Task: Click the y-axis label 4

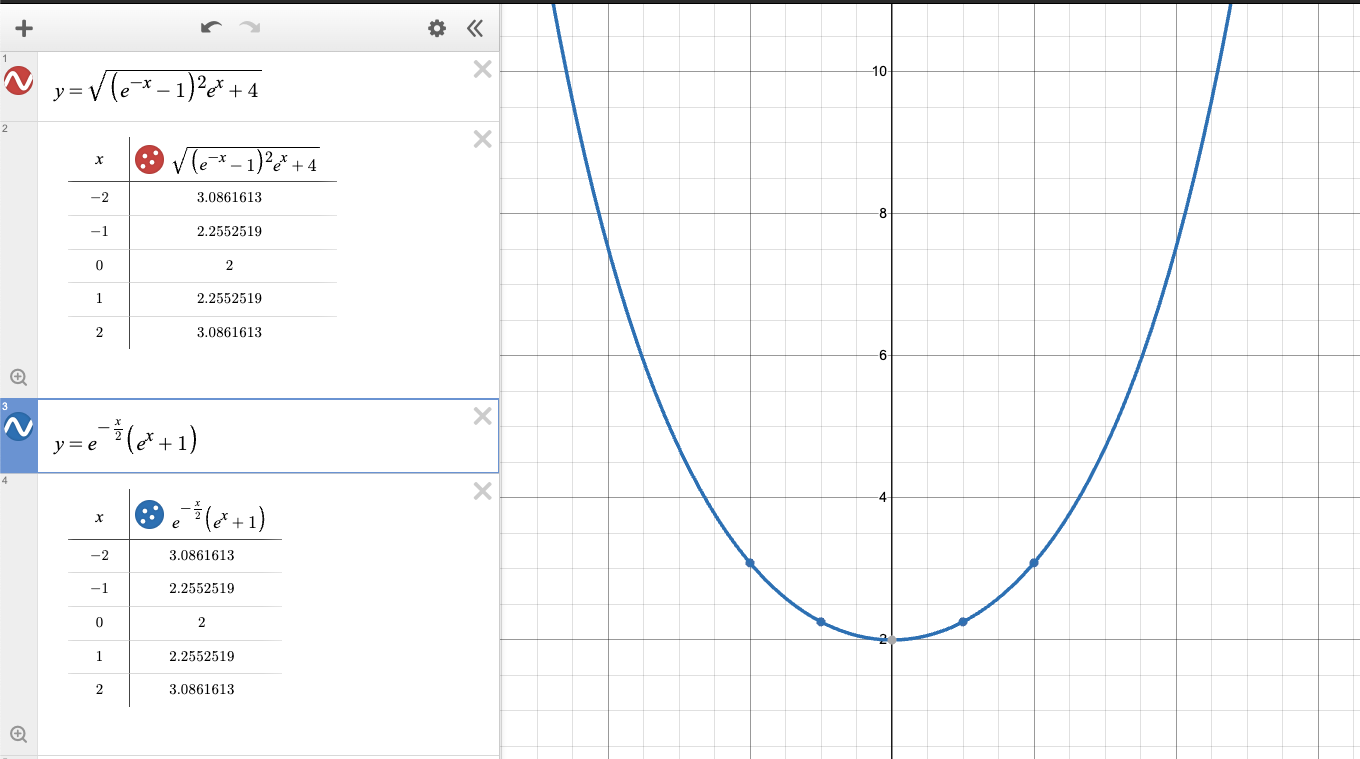Action: point(884,497)
